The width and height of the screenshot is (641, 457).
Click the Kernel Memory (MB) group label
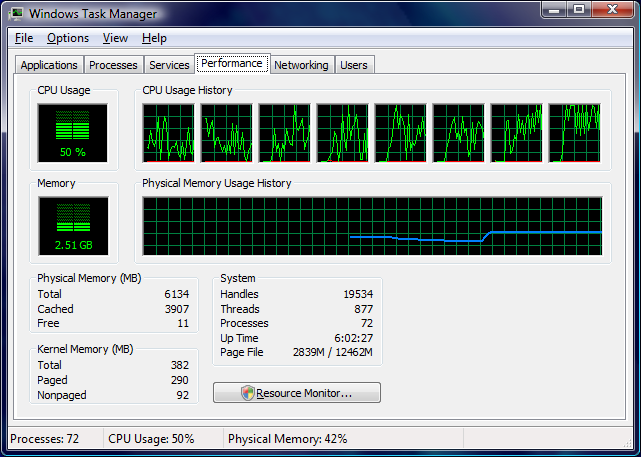pyautogui.click(x=85, y=349)
